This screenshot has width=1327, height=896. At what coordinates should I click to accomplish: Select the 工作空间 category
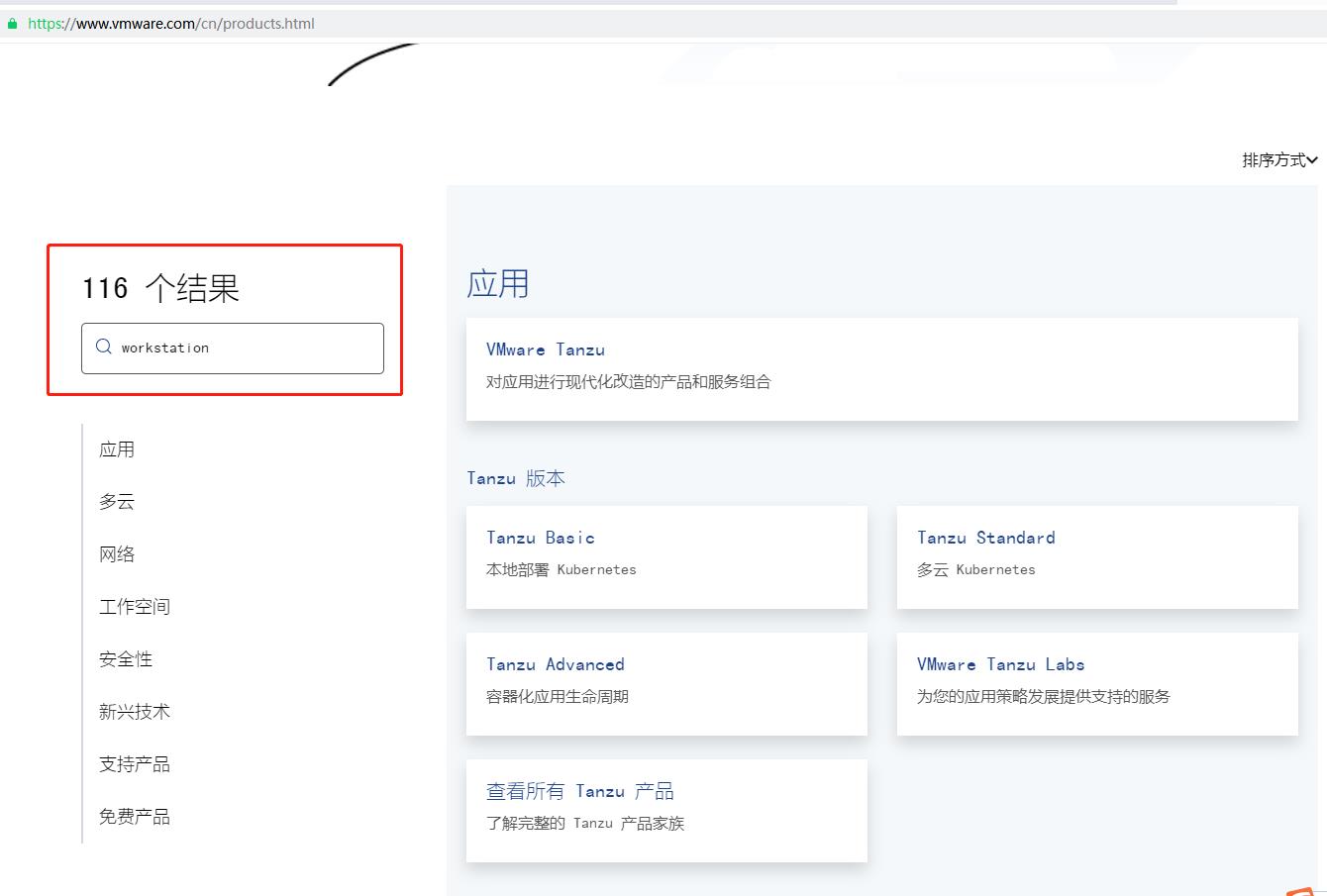135,606
